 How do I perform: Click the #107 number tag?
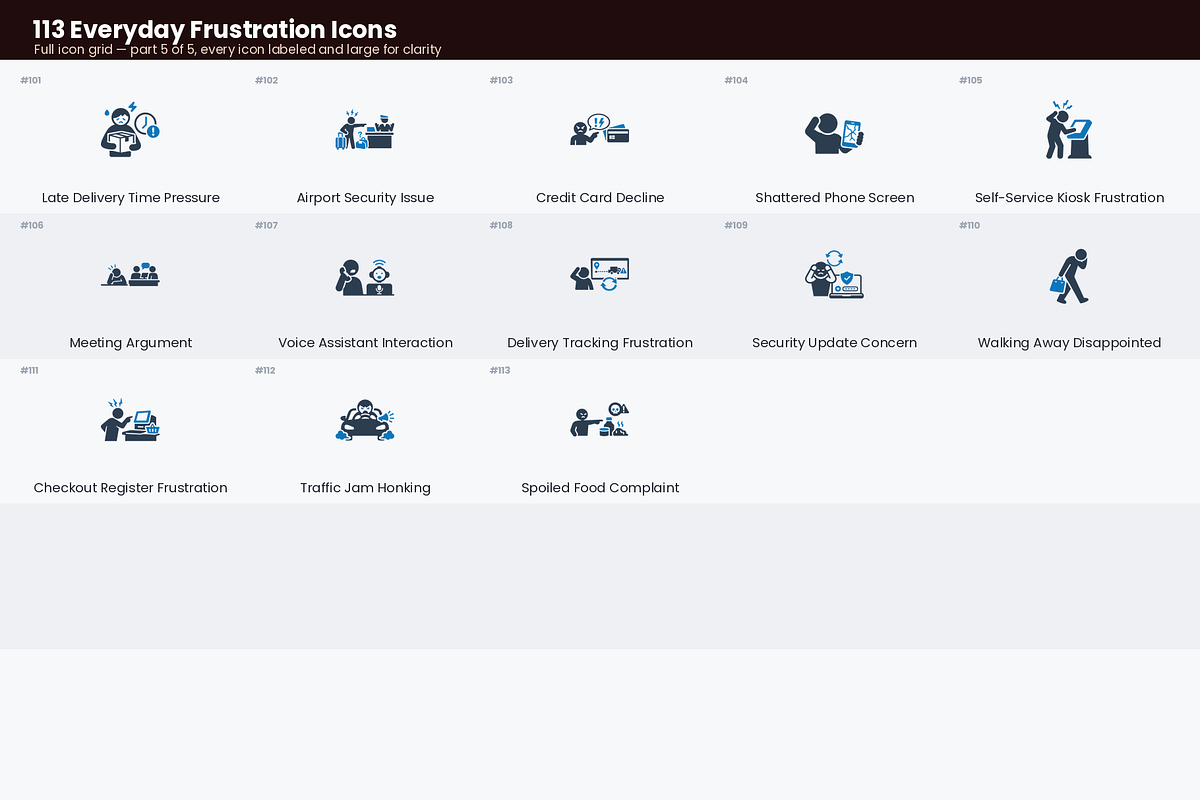[266, 225]
